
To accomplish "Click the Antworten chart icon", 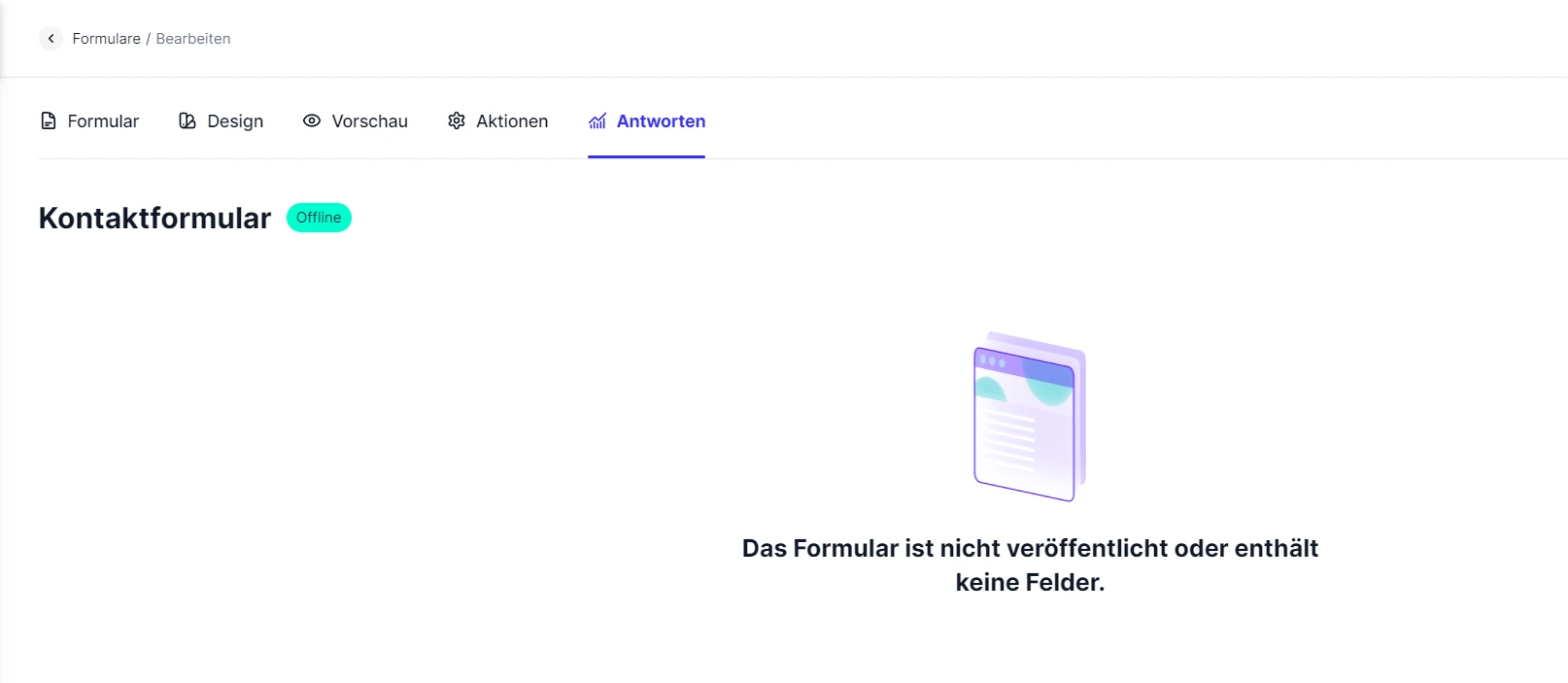I will [597, 121].
